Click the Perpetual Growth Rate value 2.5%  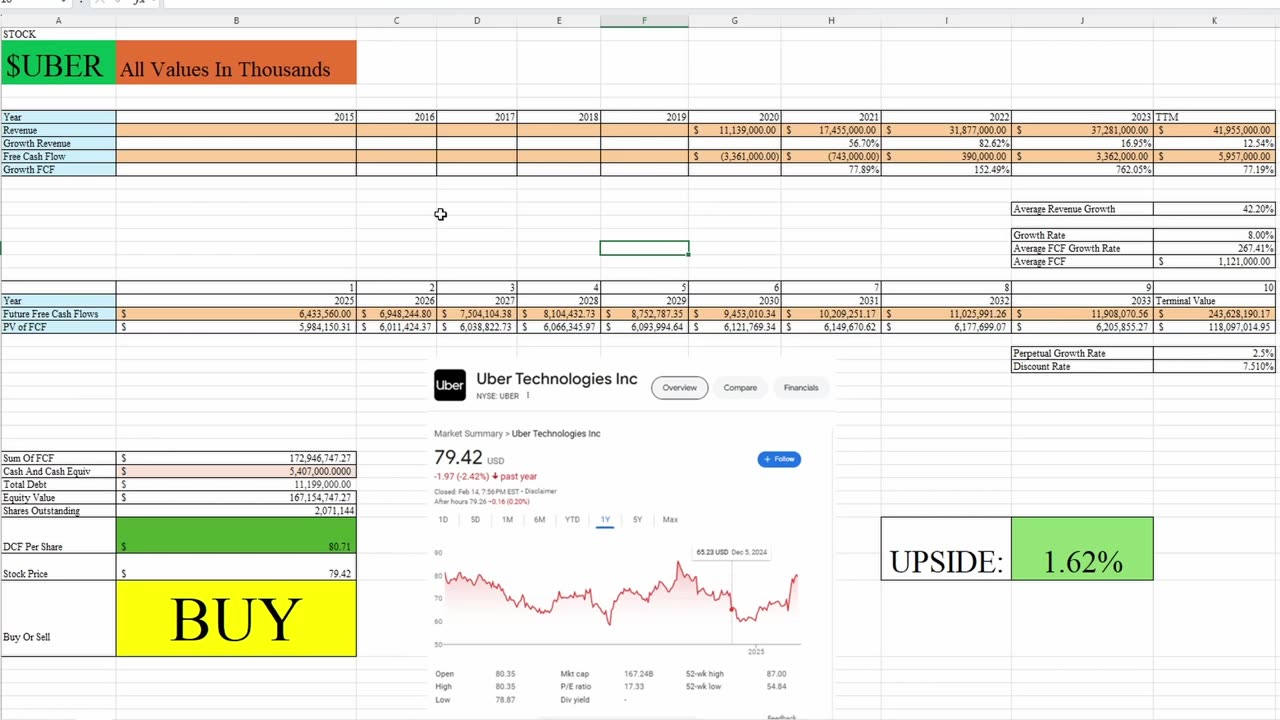tap(1214, 353)
